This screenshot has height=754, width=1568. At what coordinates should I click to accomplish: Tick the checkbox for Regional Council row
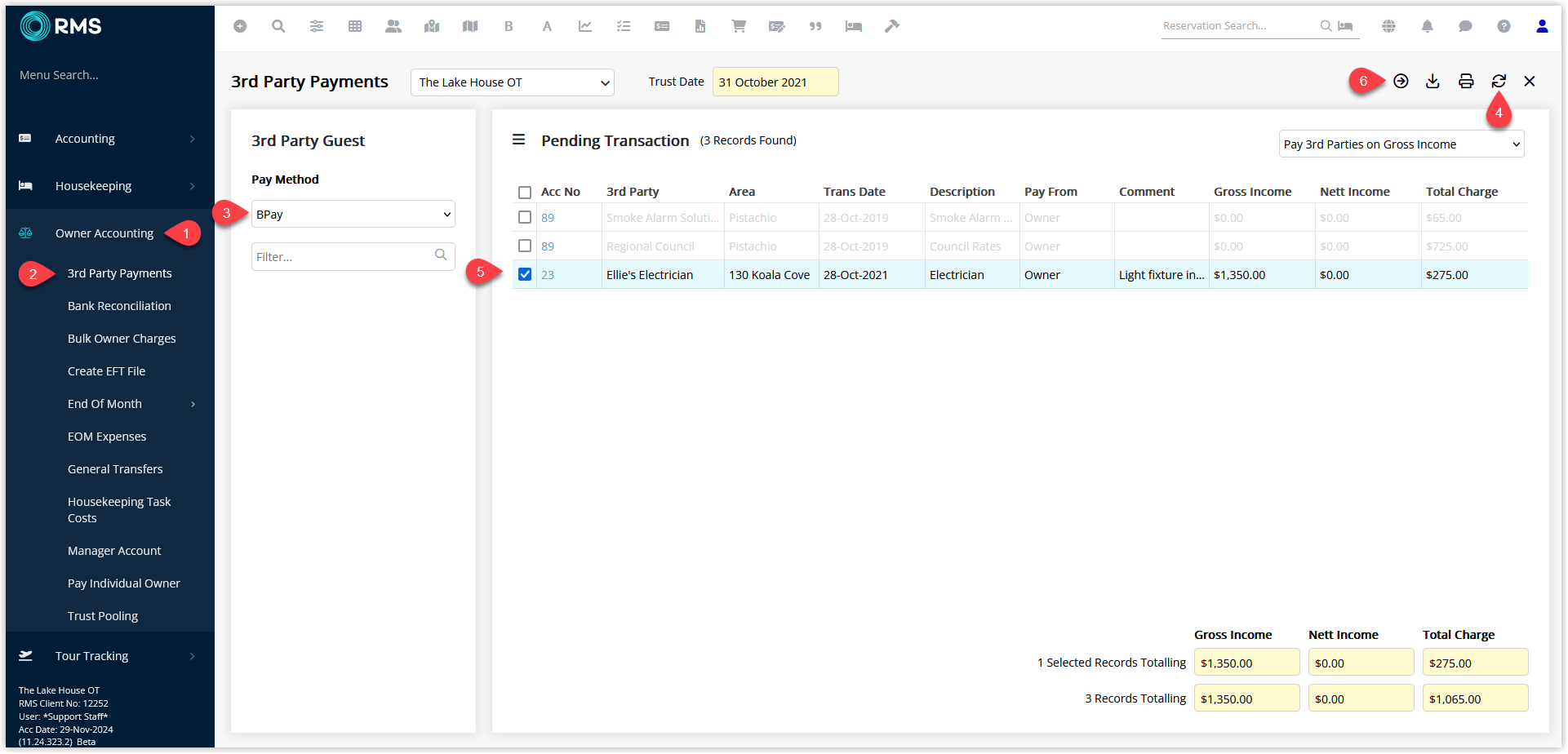[x=525, y=246]
